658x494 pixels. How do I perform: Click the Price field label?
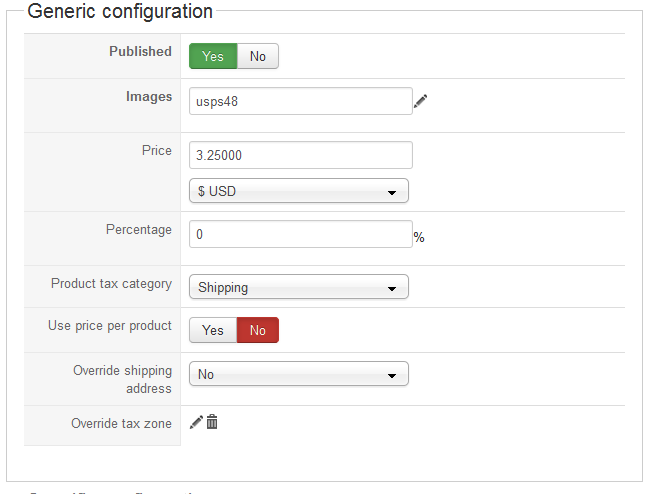(x=156, y=151)
